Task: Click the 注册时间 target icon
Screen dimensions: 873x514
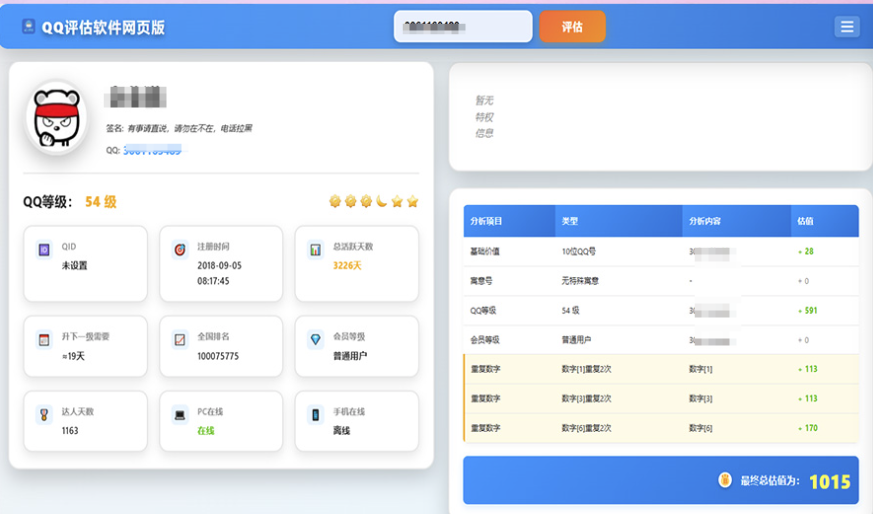Action: [180, 249]
